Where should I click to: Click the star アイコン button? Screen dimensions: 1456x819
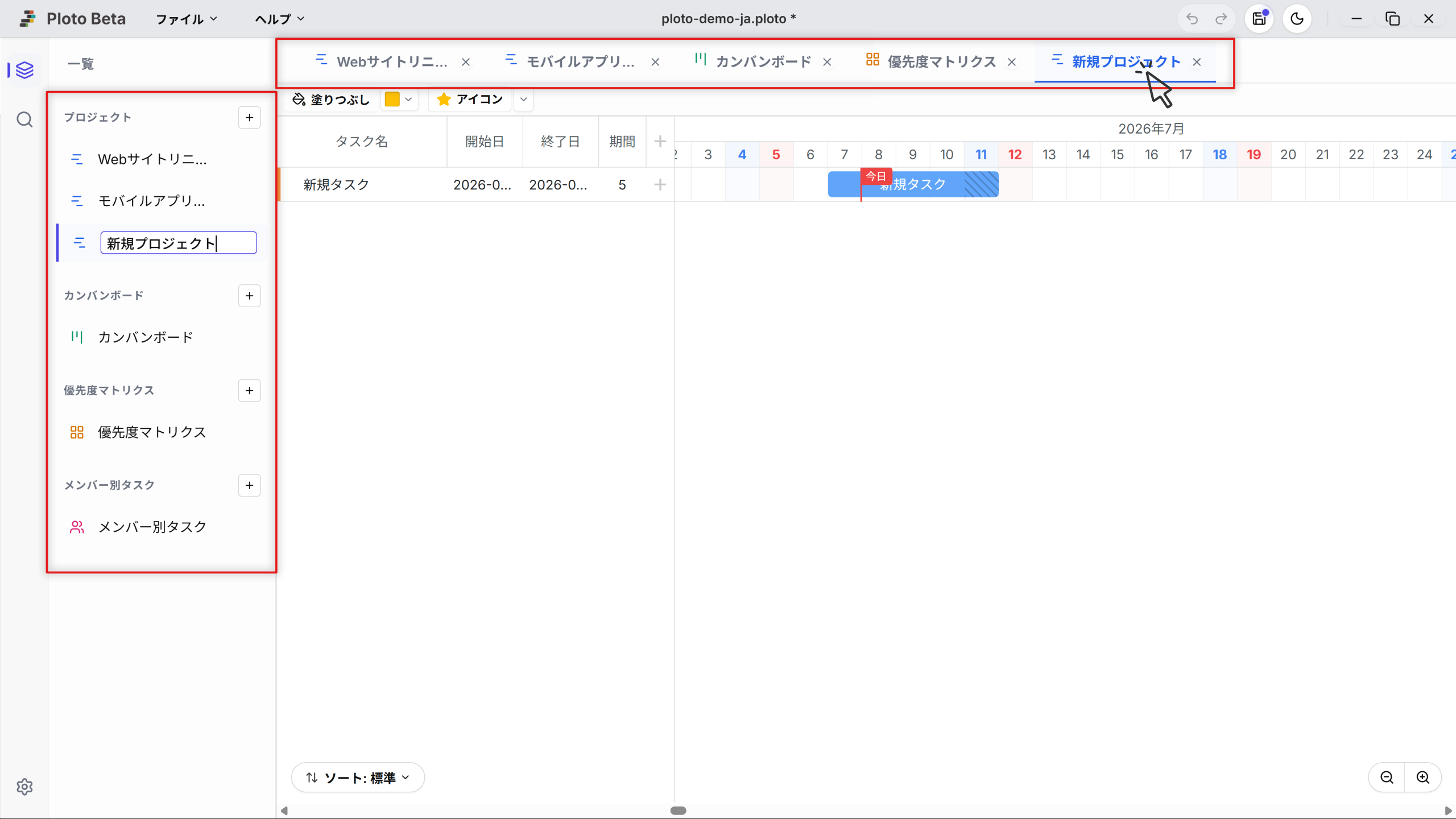pyautogui.click(x=470, y=100)
